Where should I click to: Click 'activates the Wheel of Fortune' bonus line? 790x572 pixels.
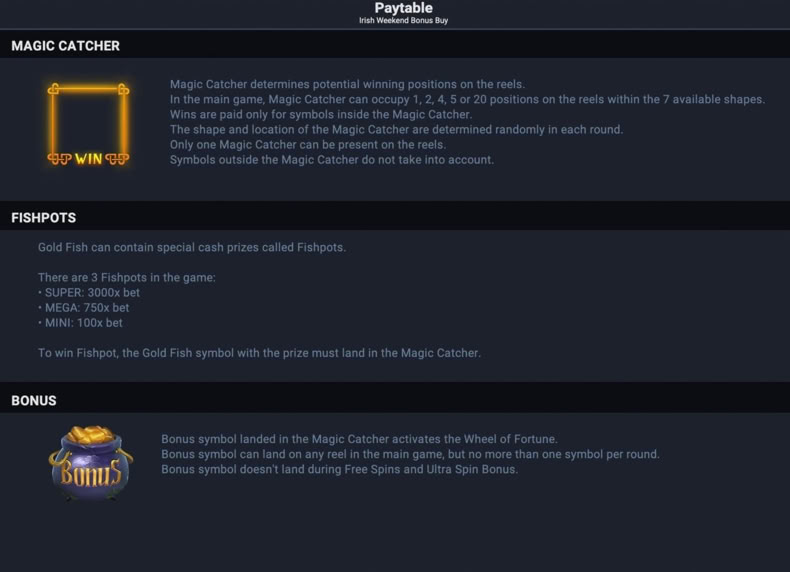click(x=359, y=439)
